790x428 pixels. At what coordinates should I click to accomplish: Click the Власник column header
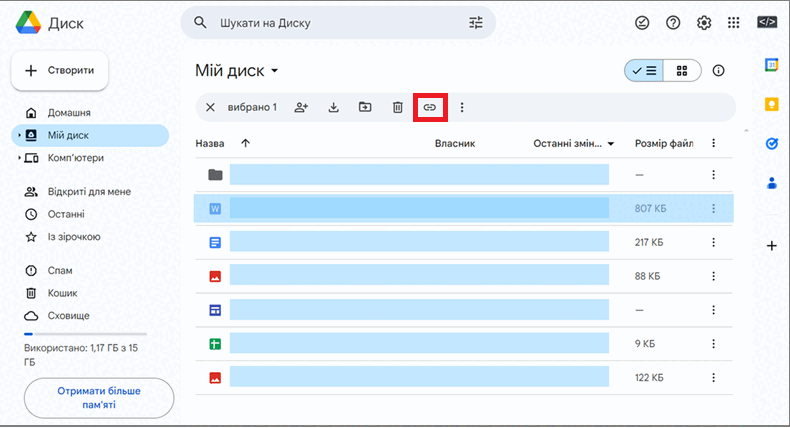pos(455,144)
